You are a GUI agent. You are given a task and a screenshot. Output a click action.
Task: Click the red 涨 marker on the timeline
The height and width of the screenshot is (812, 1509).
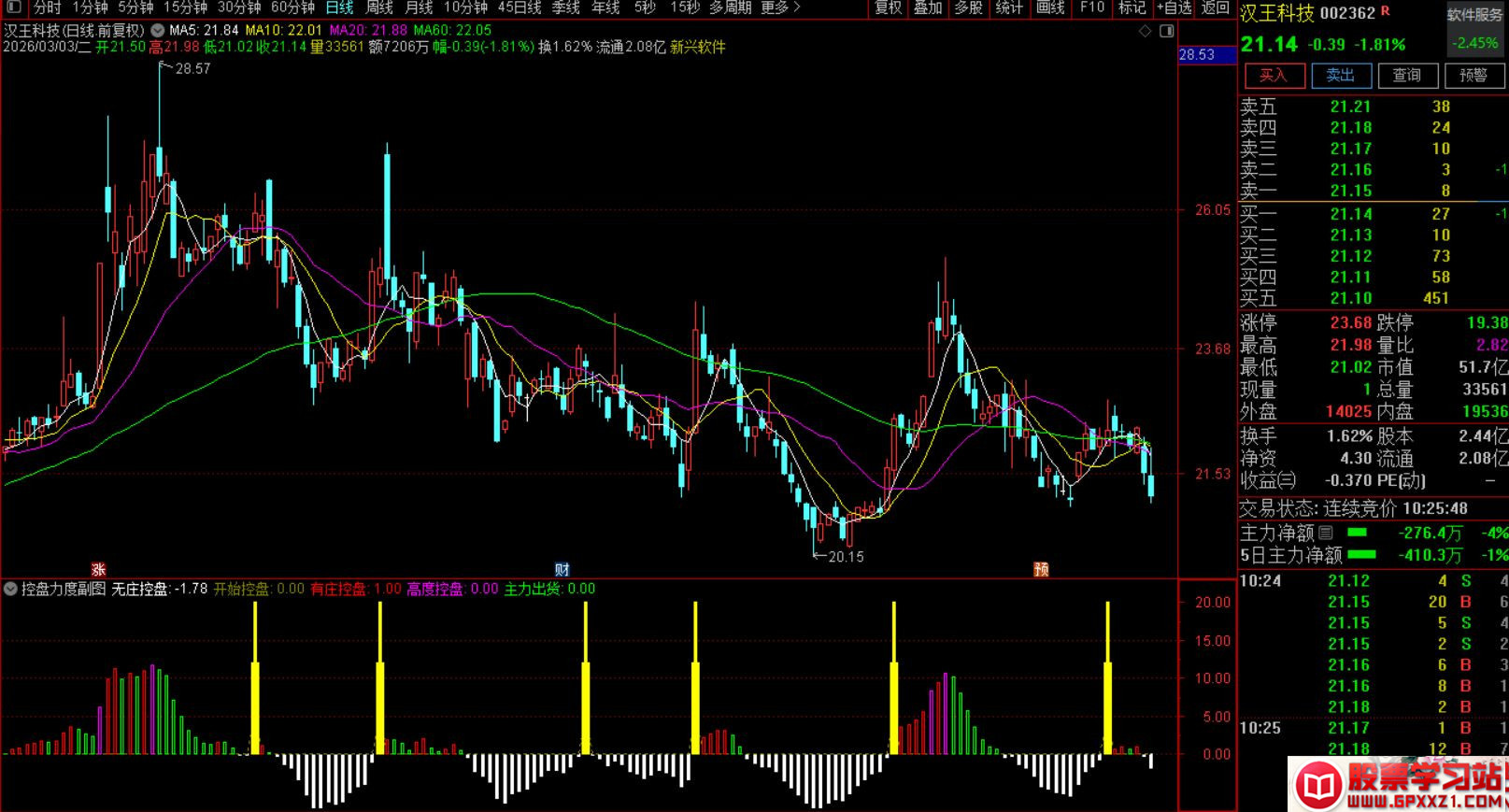[x=98, y=570]
